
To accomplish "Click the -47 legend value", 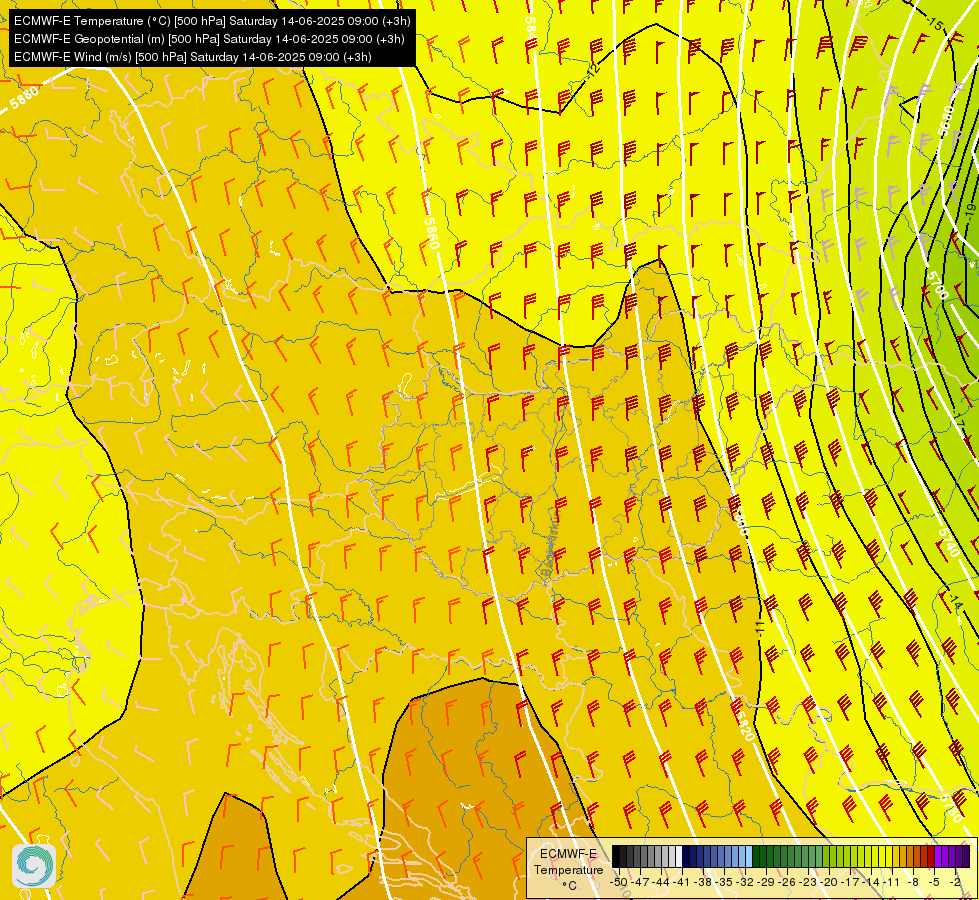I will pos(640,882).
